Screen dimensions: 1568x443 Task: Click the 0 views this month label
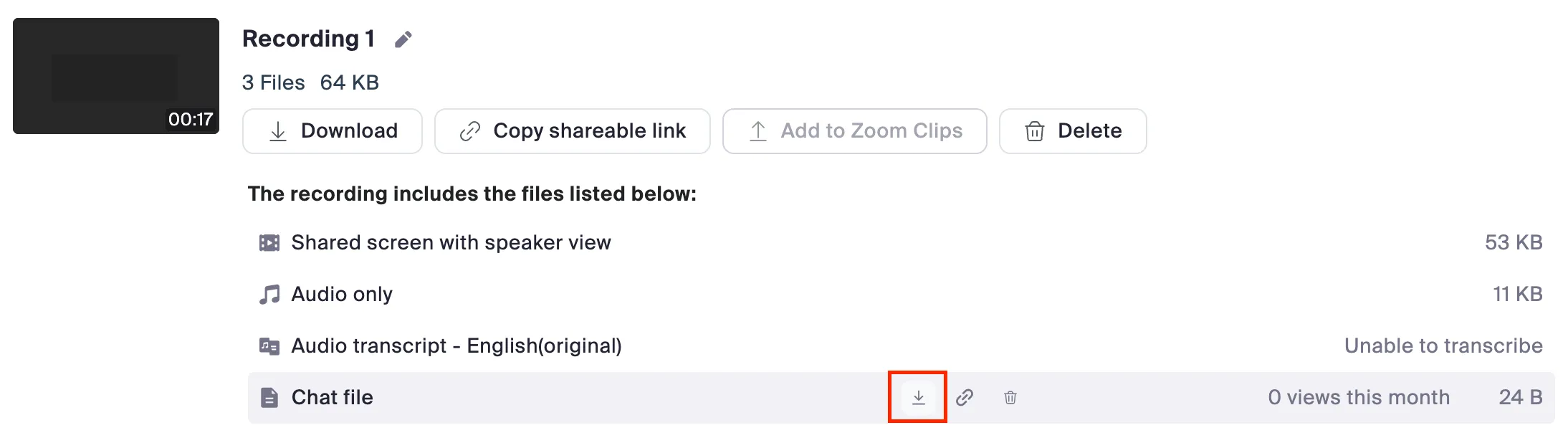pyautogui.click(x=1358, y=398)
